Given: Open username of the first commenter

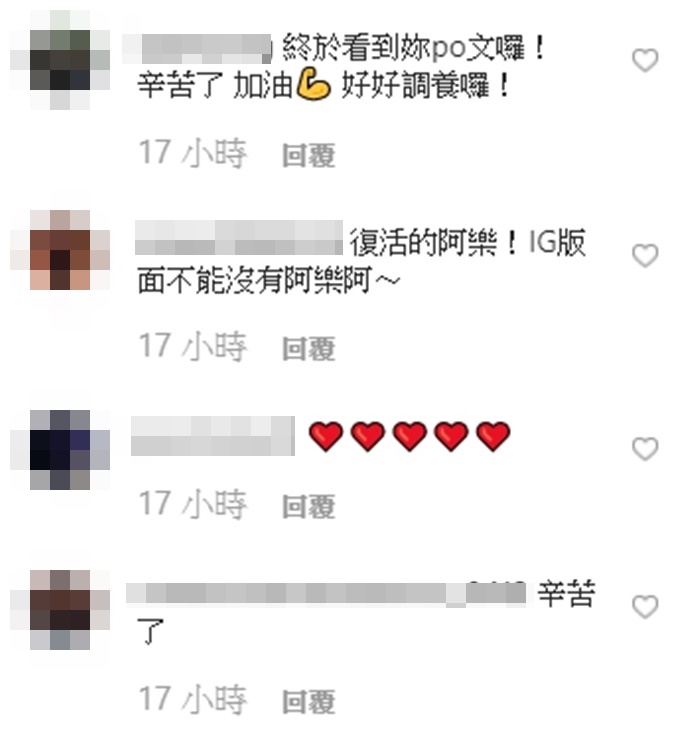Looking at the screenshot, I should click(197, 49).
